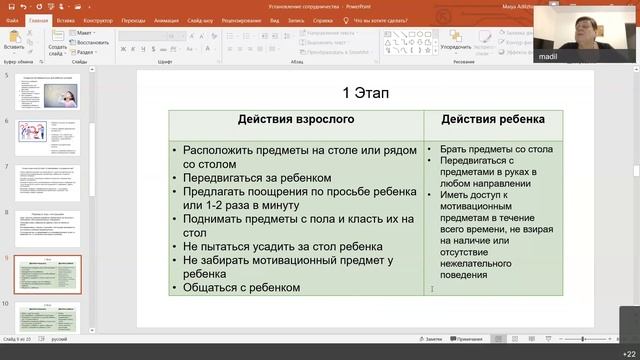Click the Undo arrow icon
Viewport: 640px width, 360px height.
click(x=23, y=7)
